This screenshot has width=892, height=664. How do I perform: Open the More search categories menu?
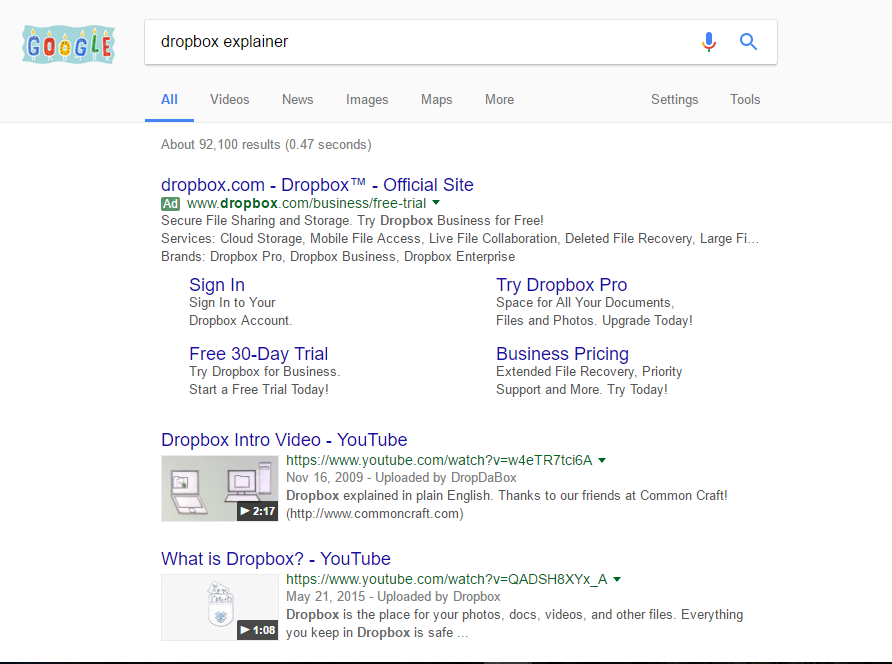pyautogui.click(x=499, y=100)
